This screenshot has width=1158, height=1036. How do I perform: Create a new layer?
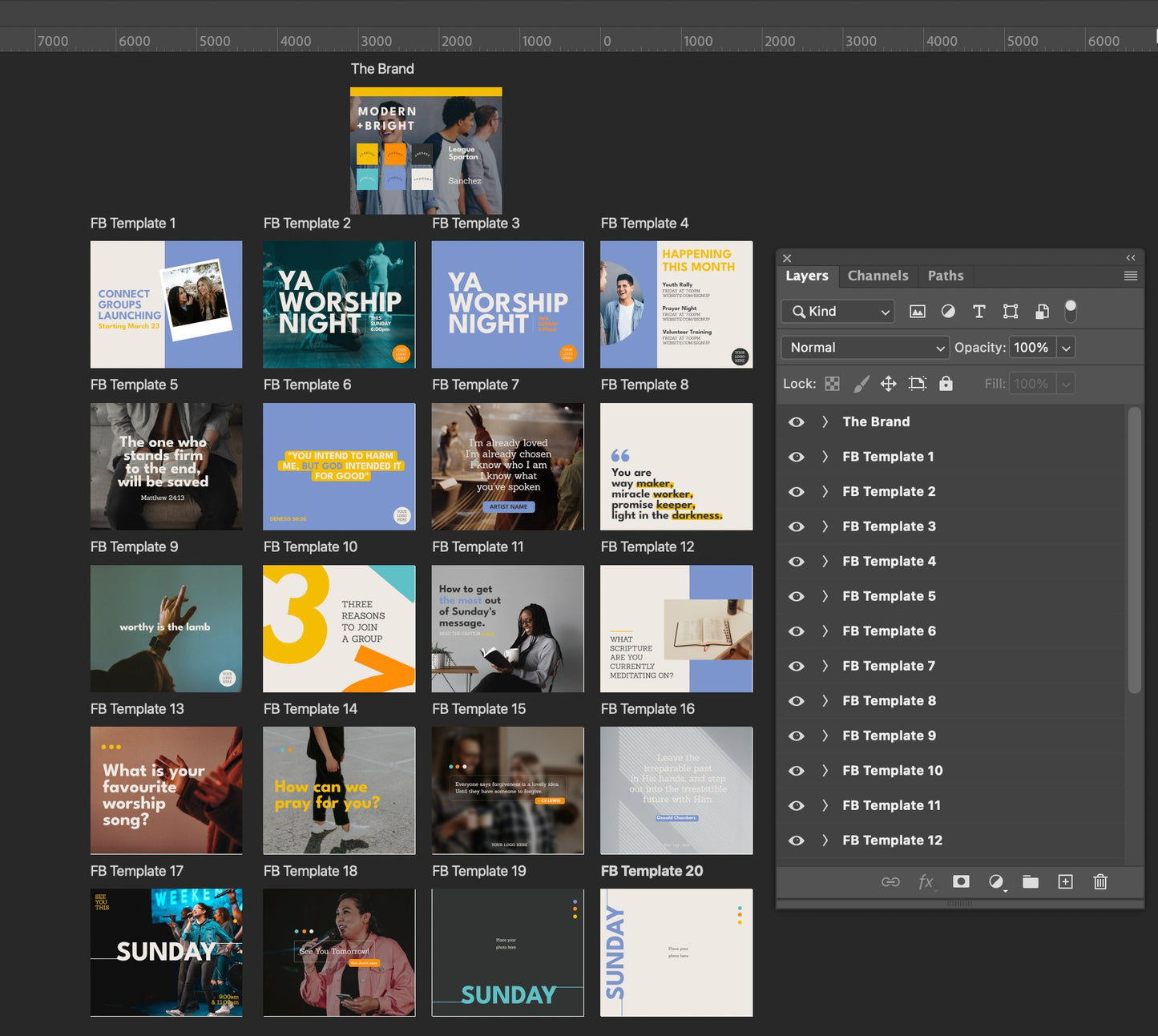pos(1066,881)
